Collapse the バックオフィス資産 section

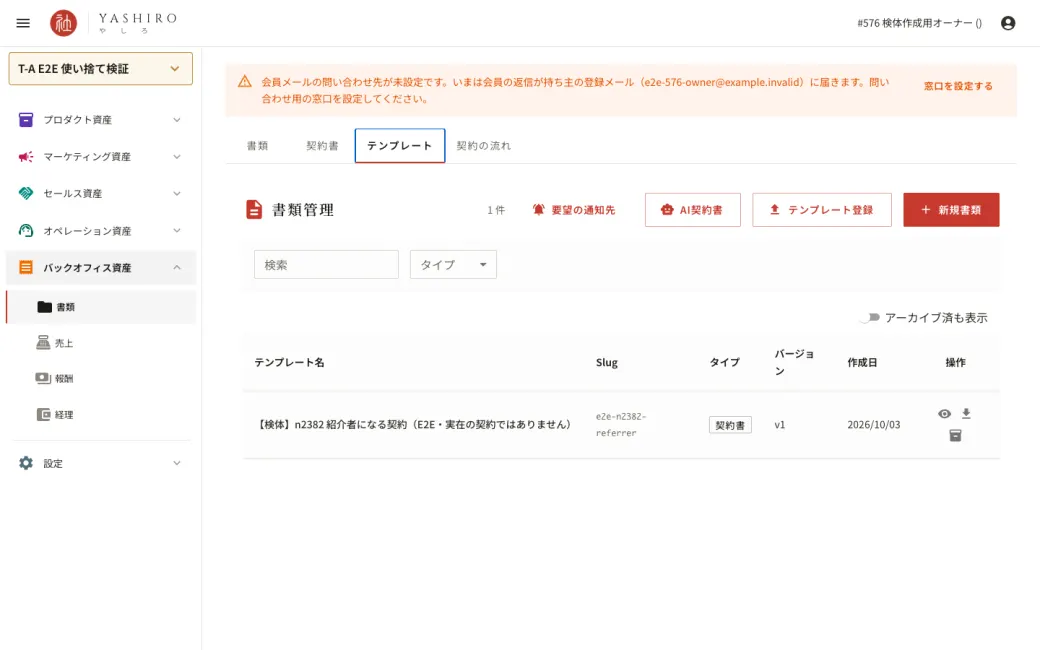pyautogui.click(x=177, y=267)
